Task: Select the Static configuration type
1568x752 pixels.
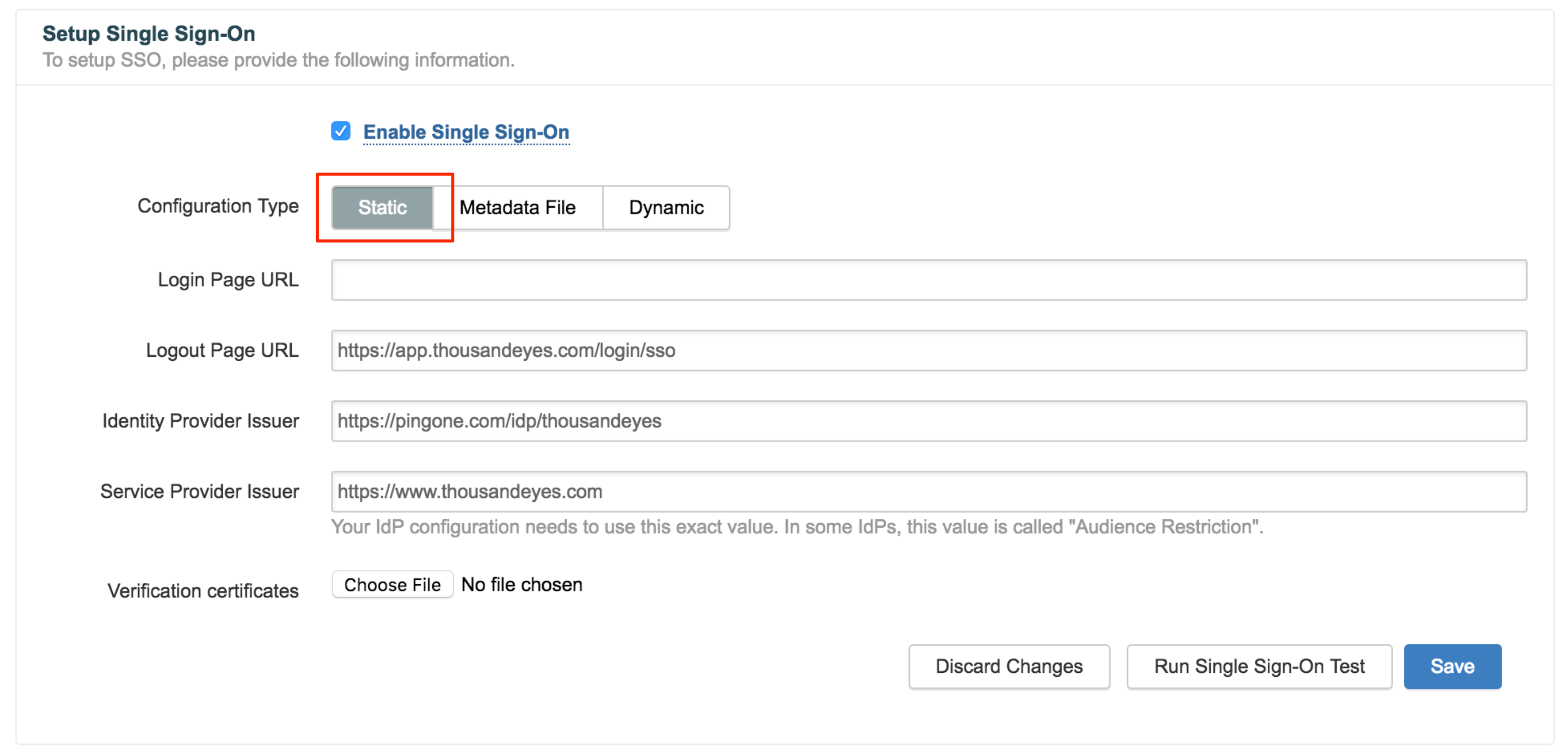Action: pos(382,208)
